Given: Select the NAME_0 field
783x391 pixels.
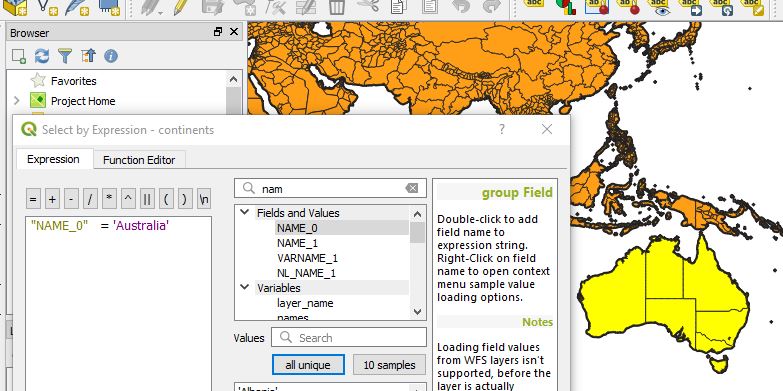Looking at the screenshot, I should (x=297, y=228).
